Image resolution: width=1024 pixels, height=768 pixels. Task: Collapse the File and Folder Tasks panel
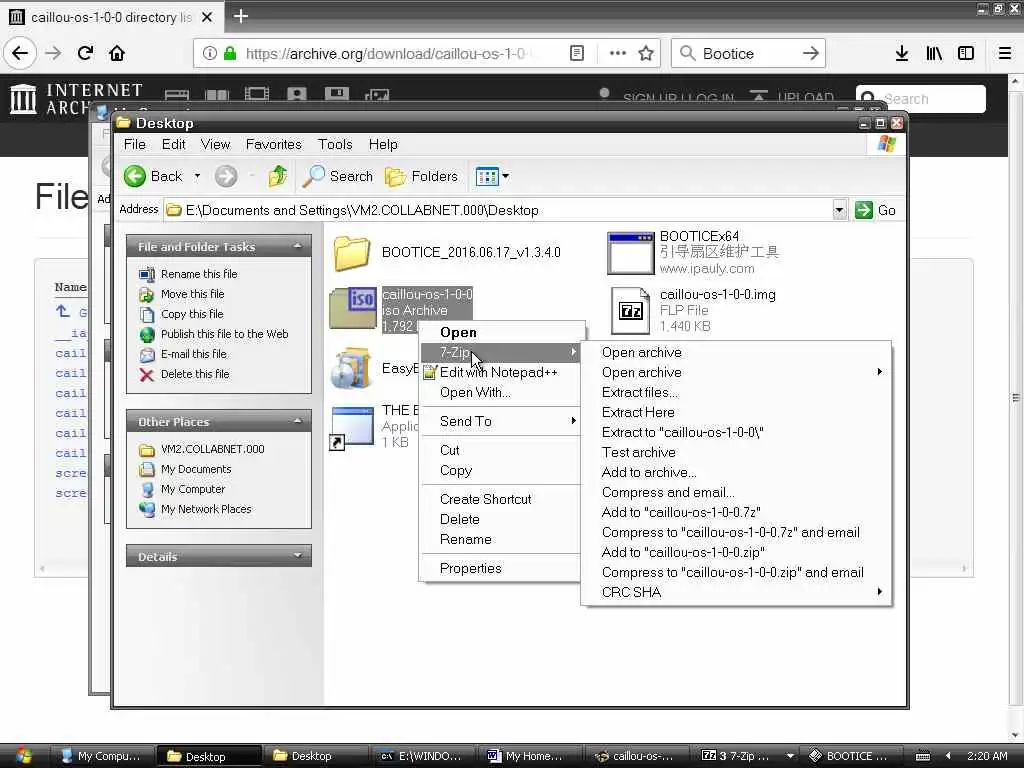298,246
